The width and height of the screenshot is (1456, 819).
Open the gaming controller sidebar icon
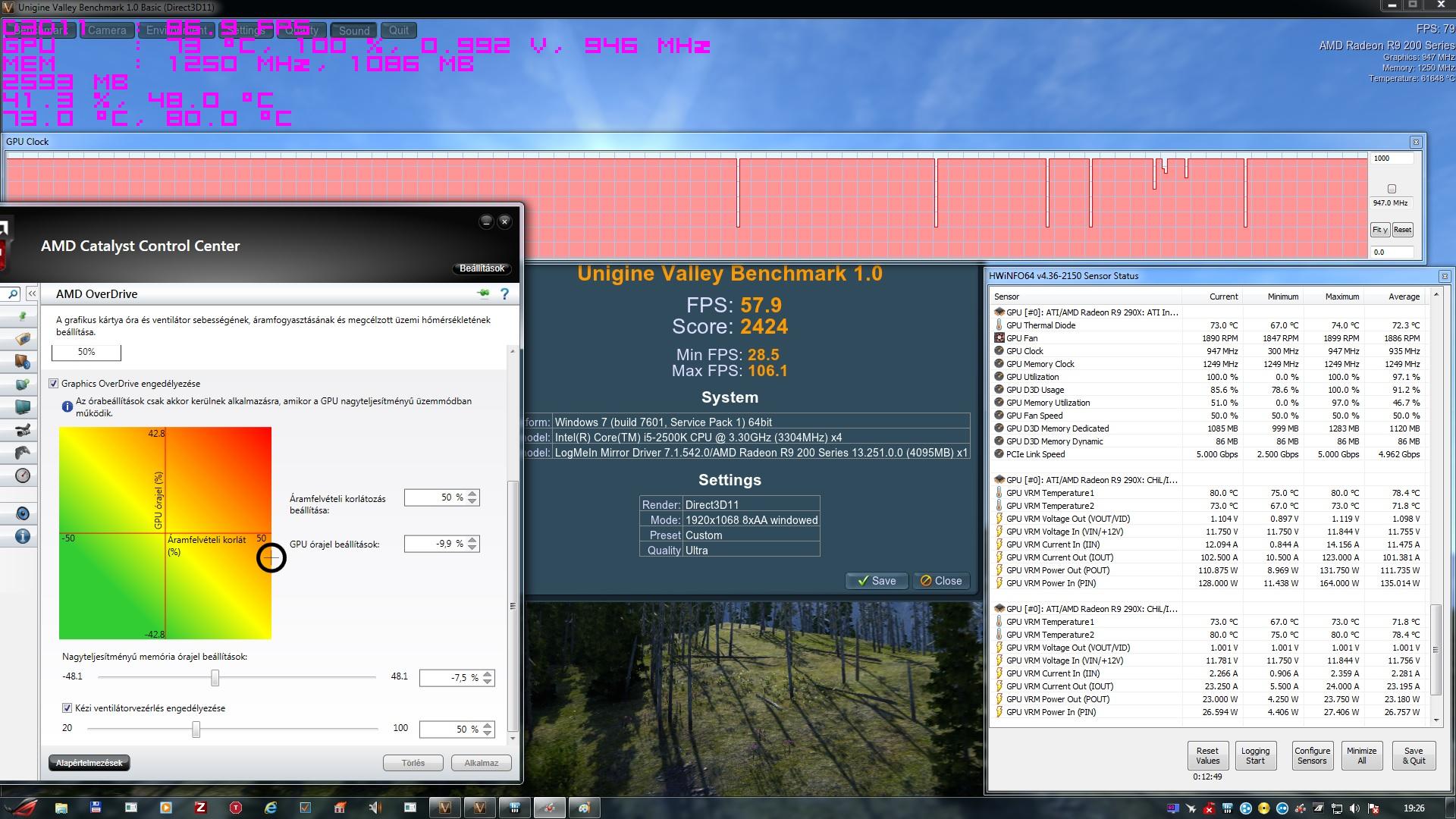(x=23, y=453)
